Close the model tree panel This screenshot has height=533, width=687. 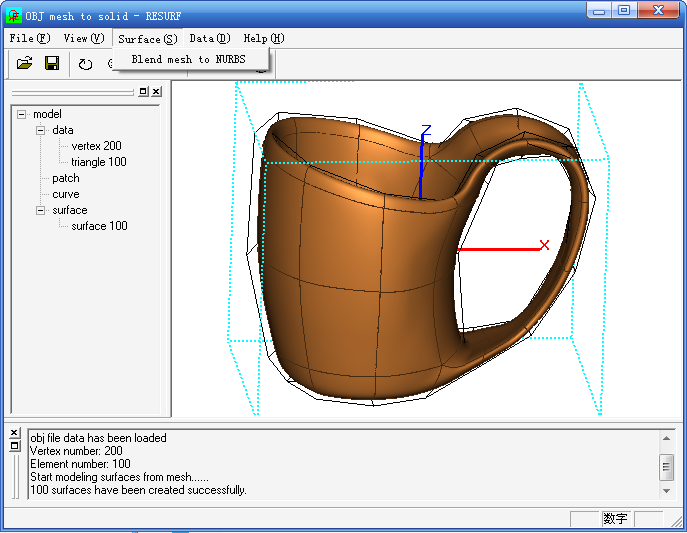(x=156, y=92)
